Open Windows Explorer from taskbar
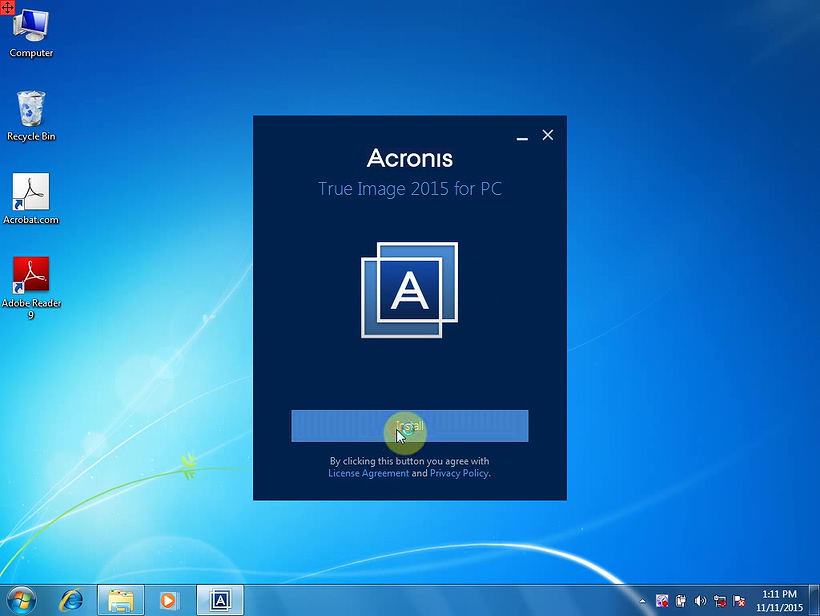Image resolution: width=820 pixels, height=616 pixels. click(121, 600)
